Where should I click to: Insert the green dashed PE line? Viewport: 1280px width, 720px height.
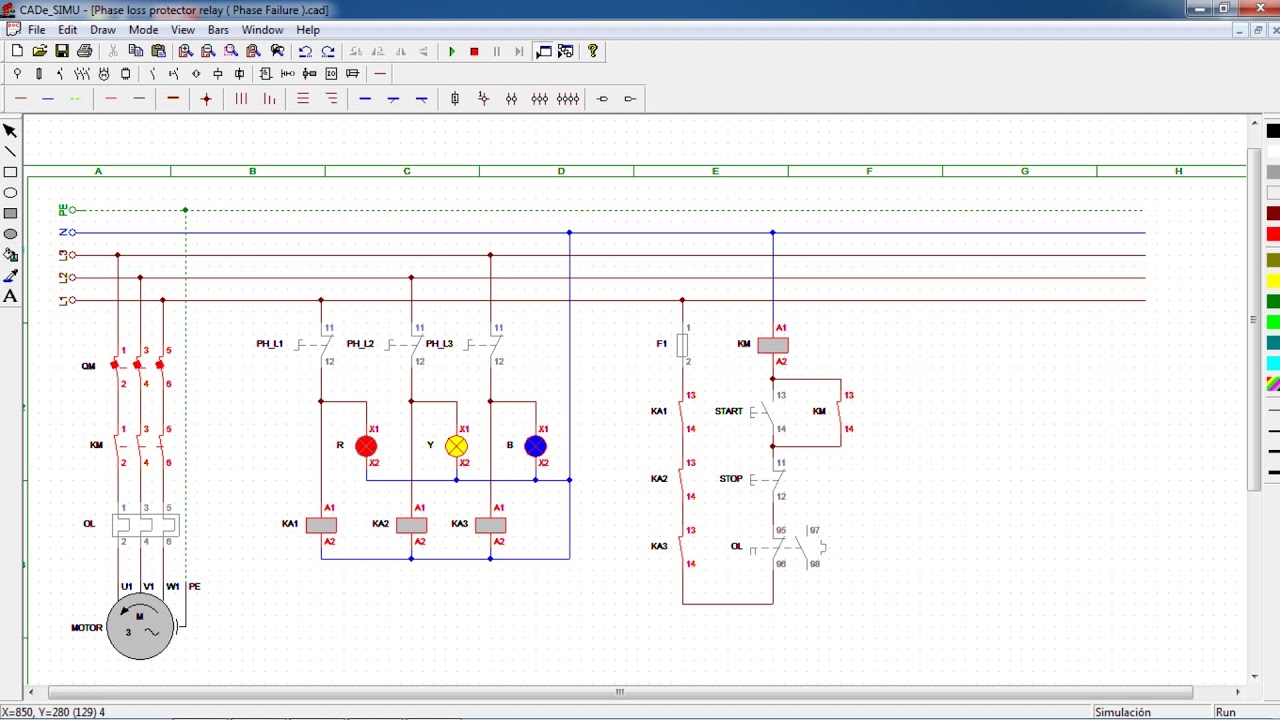[75, 99]
